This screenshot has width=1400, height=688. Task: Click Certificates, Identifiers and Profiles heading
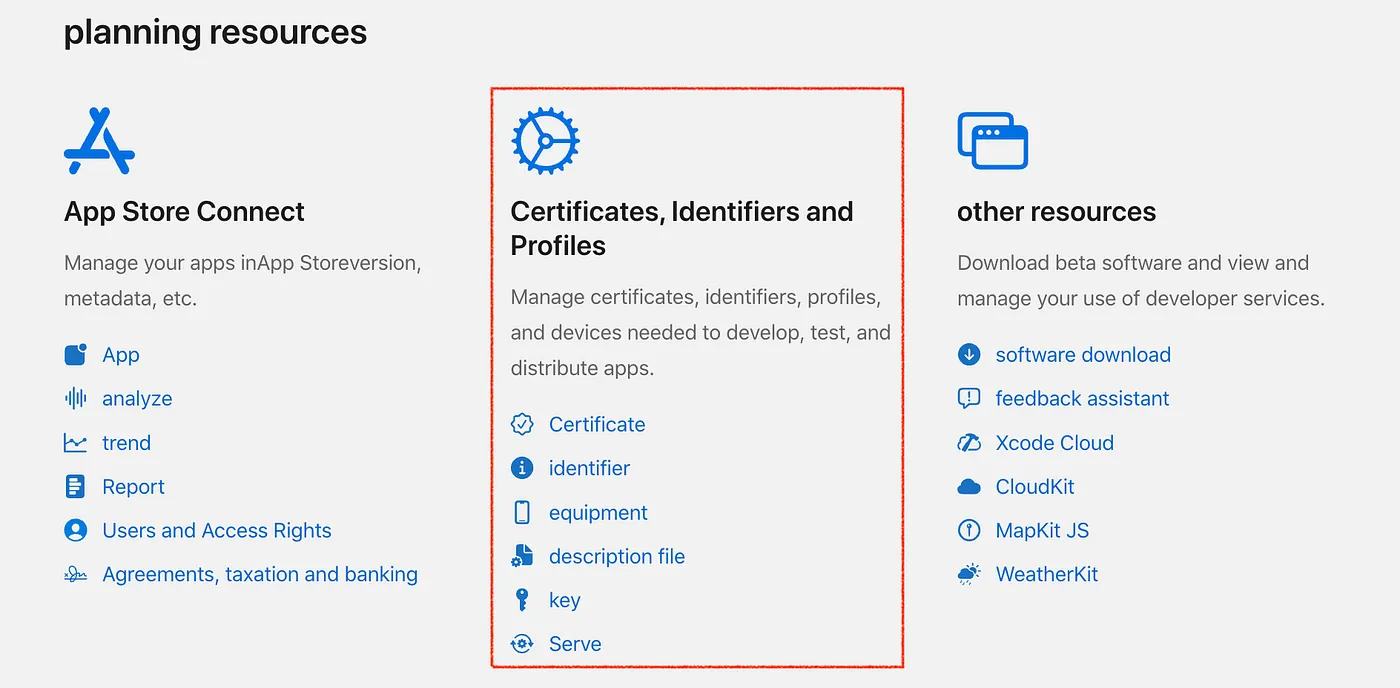click(x=682, y=228)
